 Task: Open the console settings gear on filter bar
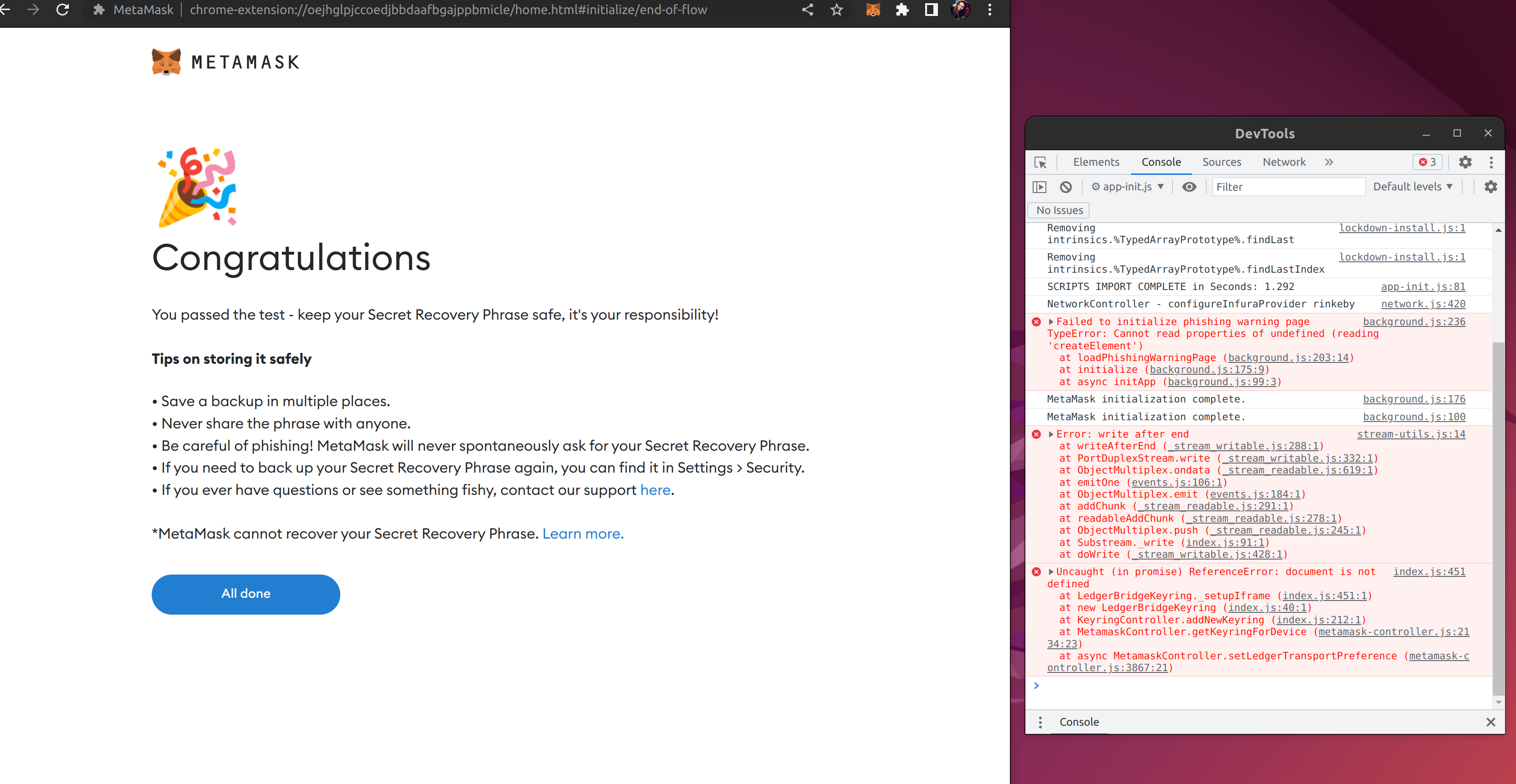point(1490,187)
